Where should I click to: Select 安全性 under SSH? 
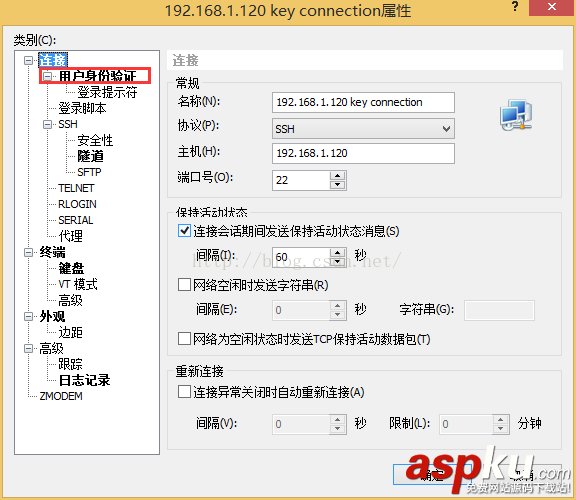coord(95,140)
